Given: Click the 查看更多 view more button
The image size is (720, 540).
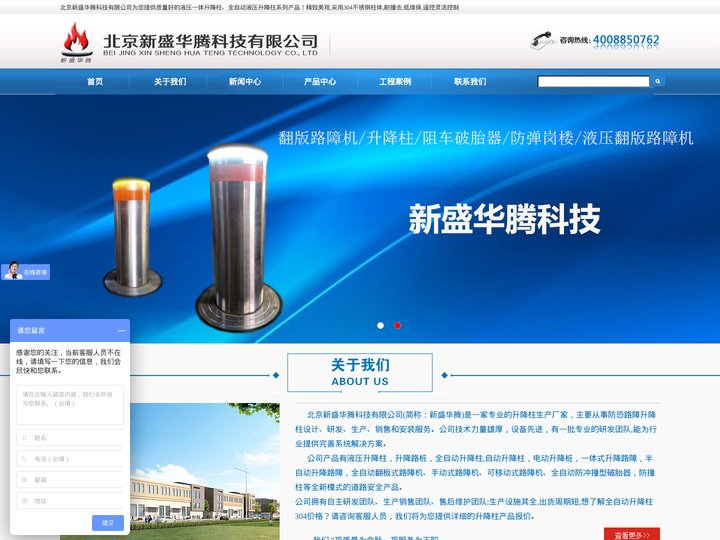Looking at the screenshot, I should pyautogui.click(x=632, y=534).
